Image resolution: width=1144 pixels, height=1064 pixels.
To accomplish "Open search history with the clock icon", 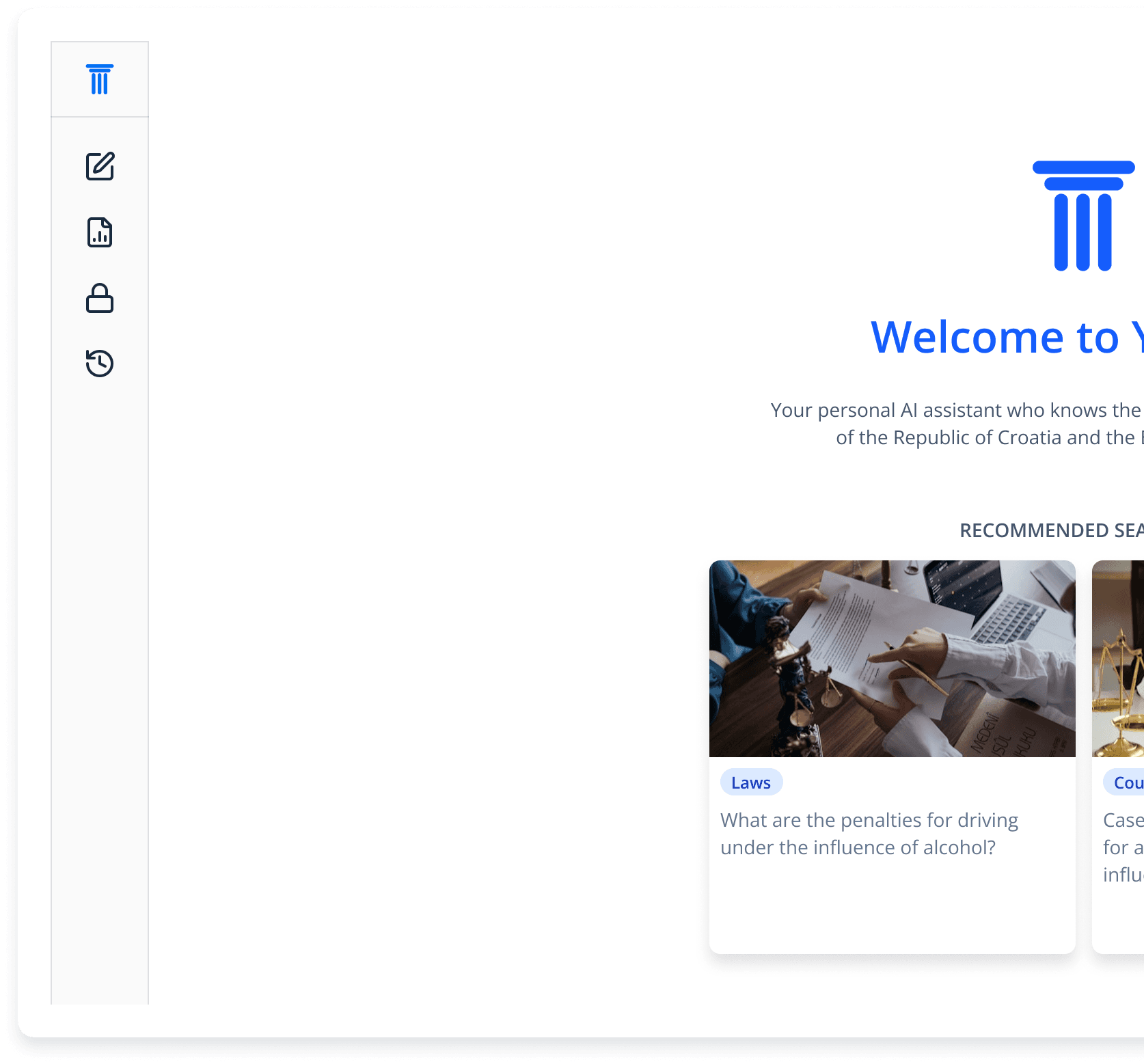I will [x=100, y=363].
